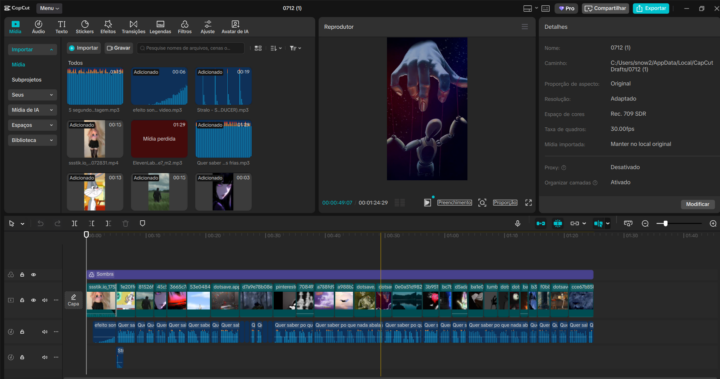Click the undo arrow in timeline toolbar
720x379 pixels.
[x=40, y=223]
